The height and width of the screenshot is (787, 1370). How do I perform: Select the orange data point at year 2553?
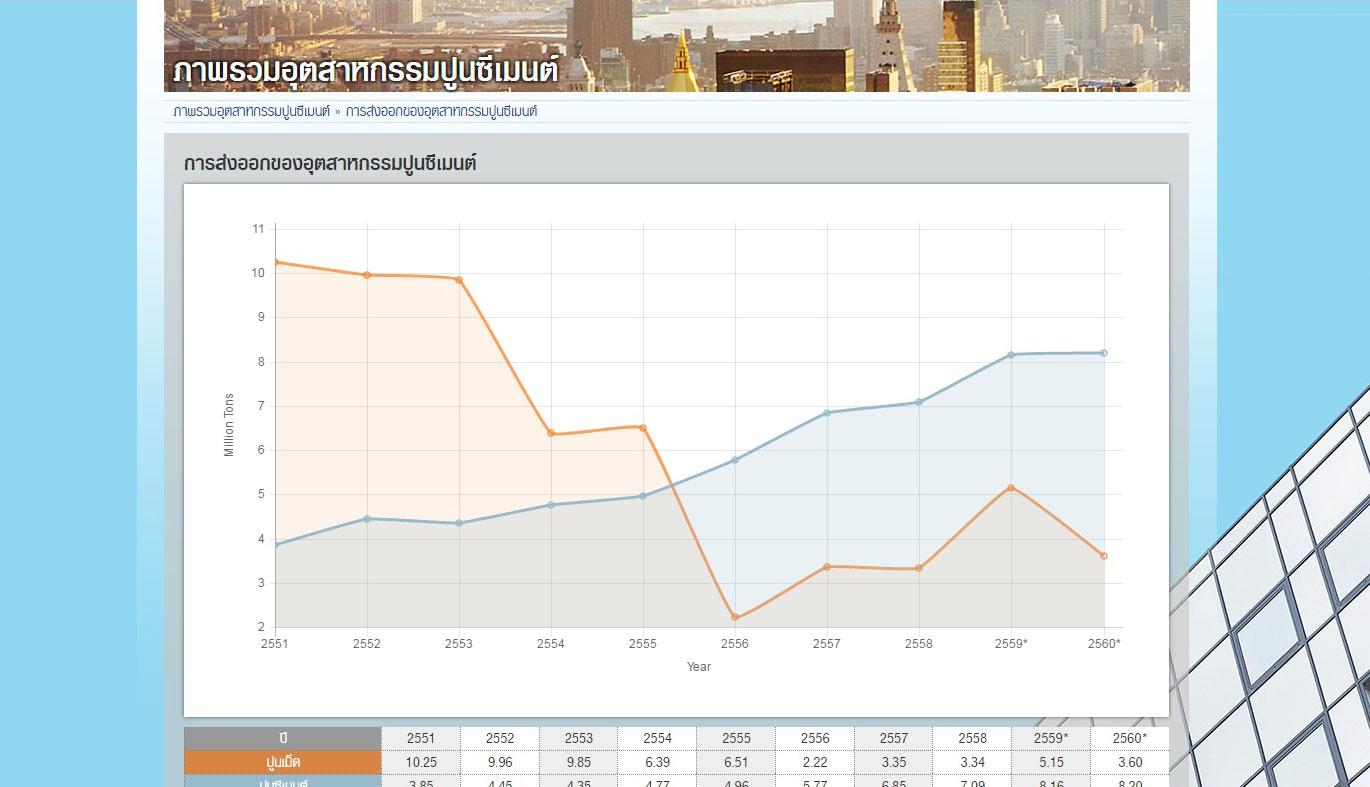[459, 280]
